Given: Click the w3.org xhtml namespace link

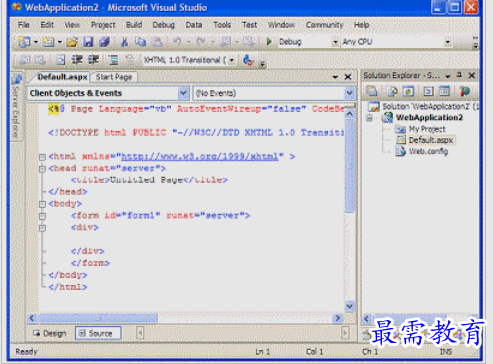Looking at the screenshot, I should click(199, 156).
